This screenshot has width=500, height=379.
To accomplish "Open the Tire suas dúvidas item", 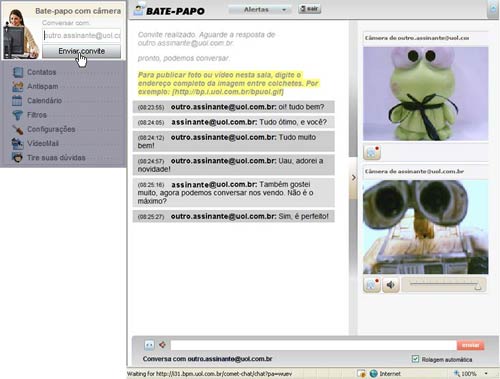I will pos(56,158).
